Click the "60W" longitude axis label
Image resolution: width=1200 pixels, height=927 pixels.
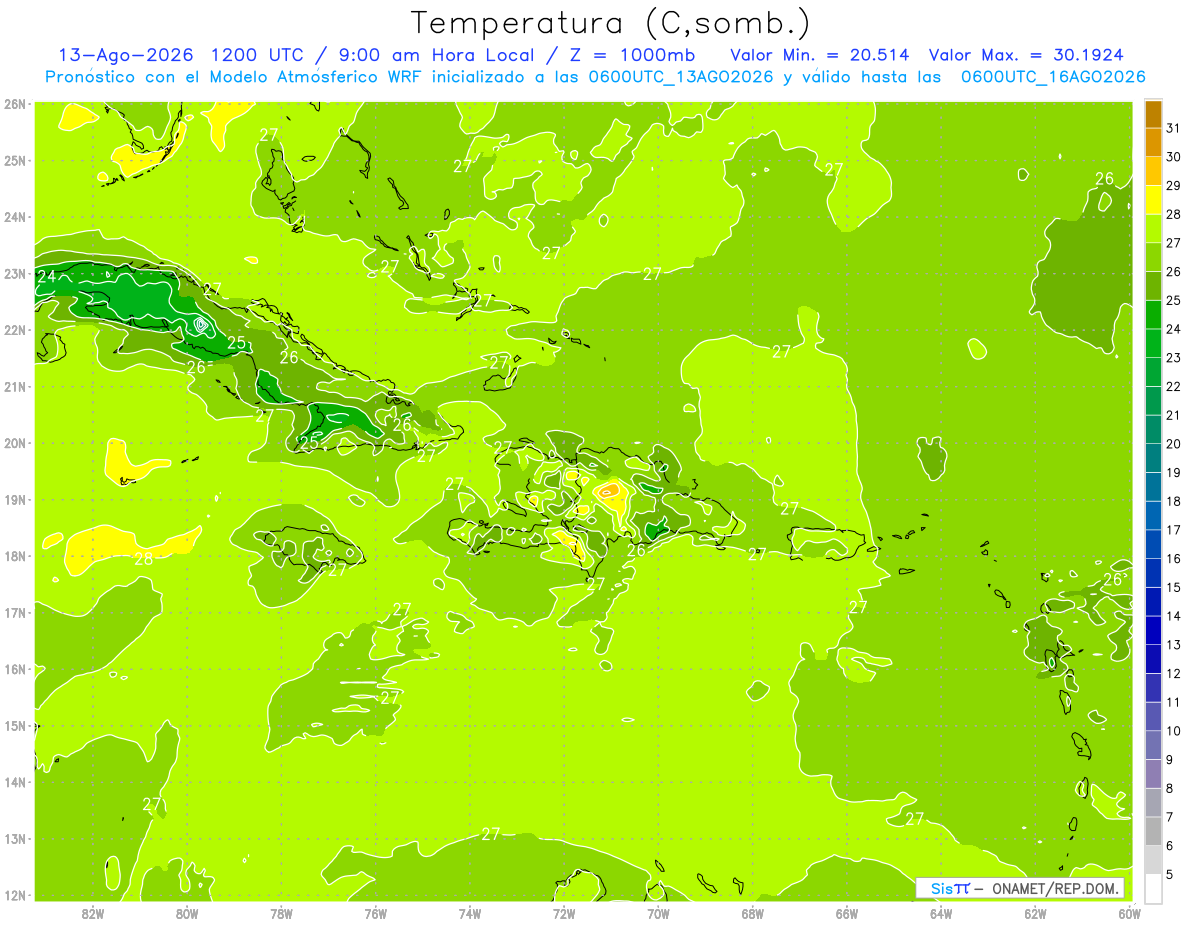[1129, 913]
